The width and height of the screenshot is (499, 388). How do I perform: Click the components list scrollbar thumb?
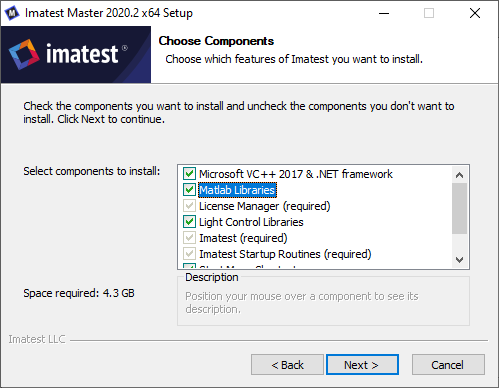click(459, 209)
